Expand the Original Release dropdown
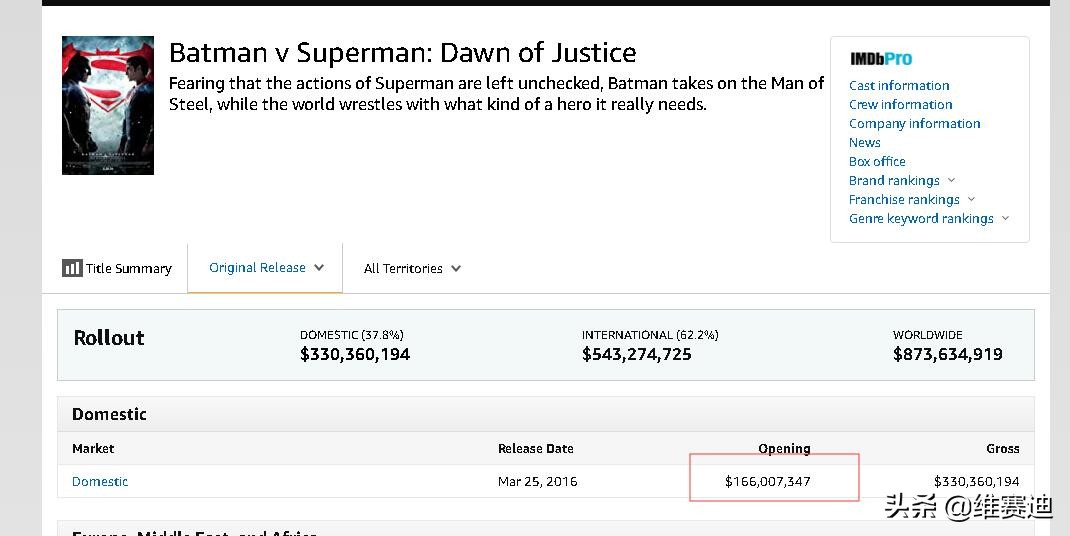1070x536 pixels. [x=319, y=267]
